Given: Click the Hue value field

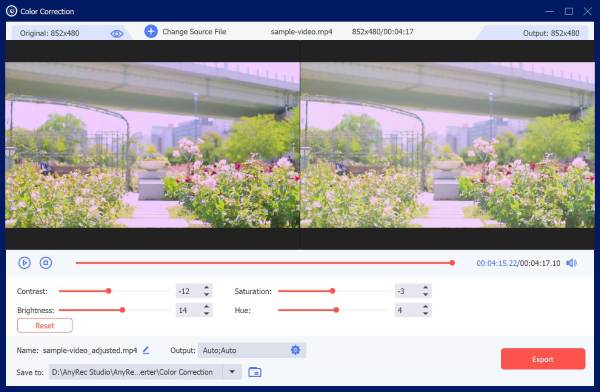Looking at the screenshot, I should click(x=408, y=310).
